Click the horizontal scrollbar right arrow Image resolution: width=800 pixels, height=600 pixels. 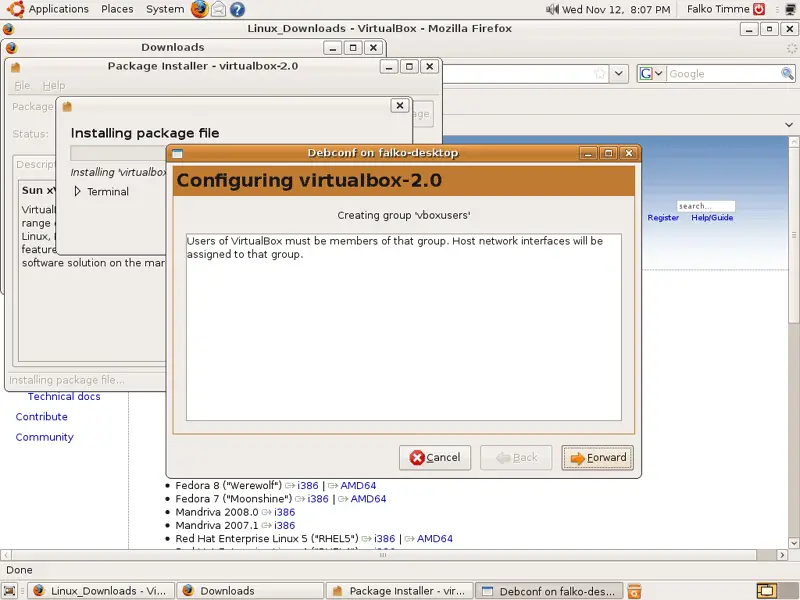(782, 555)
